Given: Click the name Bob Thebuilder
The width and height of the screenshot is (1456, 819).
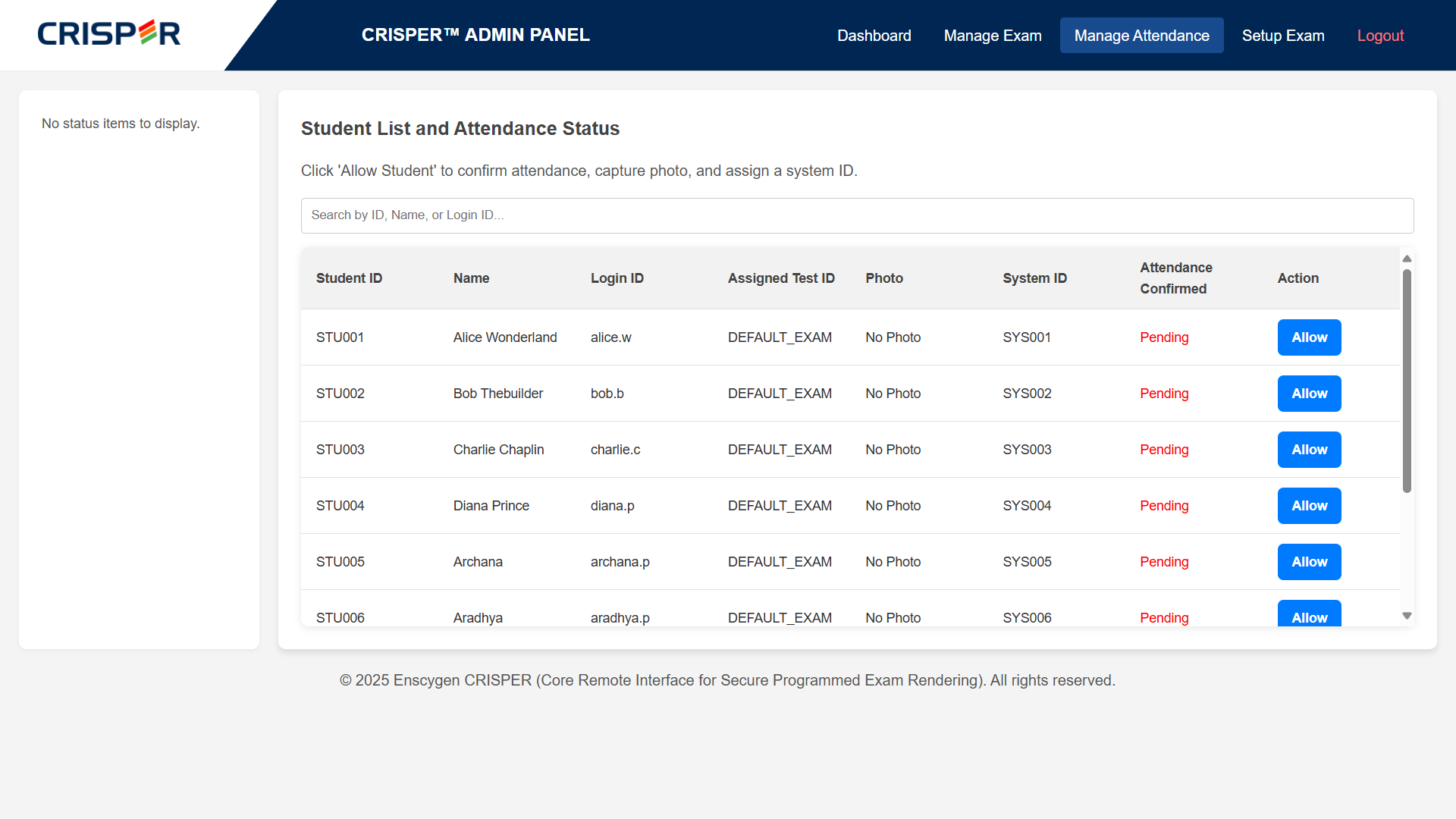Looking at the screenshot, I should click(498, 394).
